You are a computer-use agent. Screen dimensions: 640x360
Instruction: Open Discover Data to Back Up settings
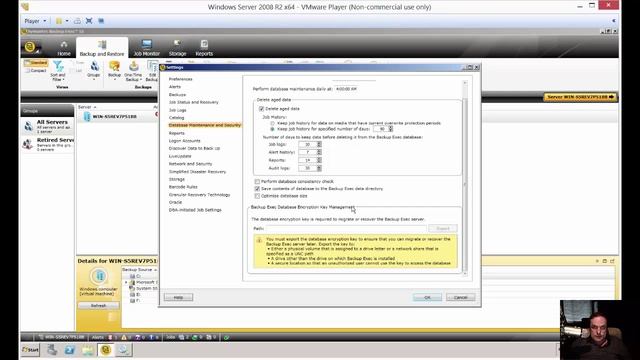point(194,149)
